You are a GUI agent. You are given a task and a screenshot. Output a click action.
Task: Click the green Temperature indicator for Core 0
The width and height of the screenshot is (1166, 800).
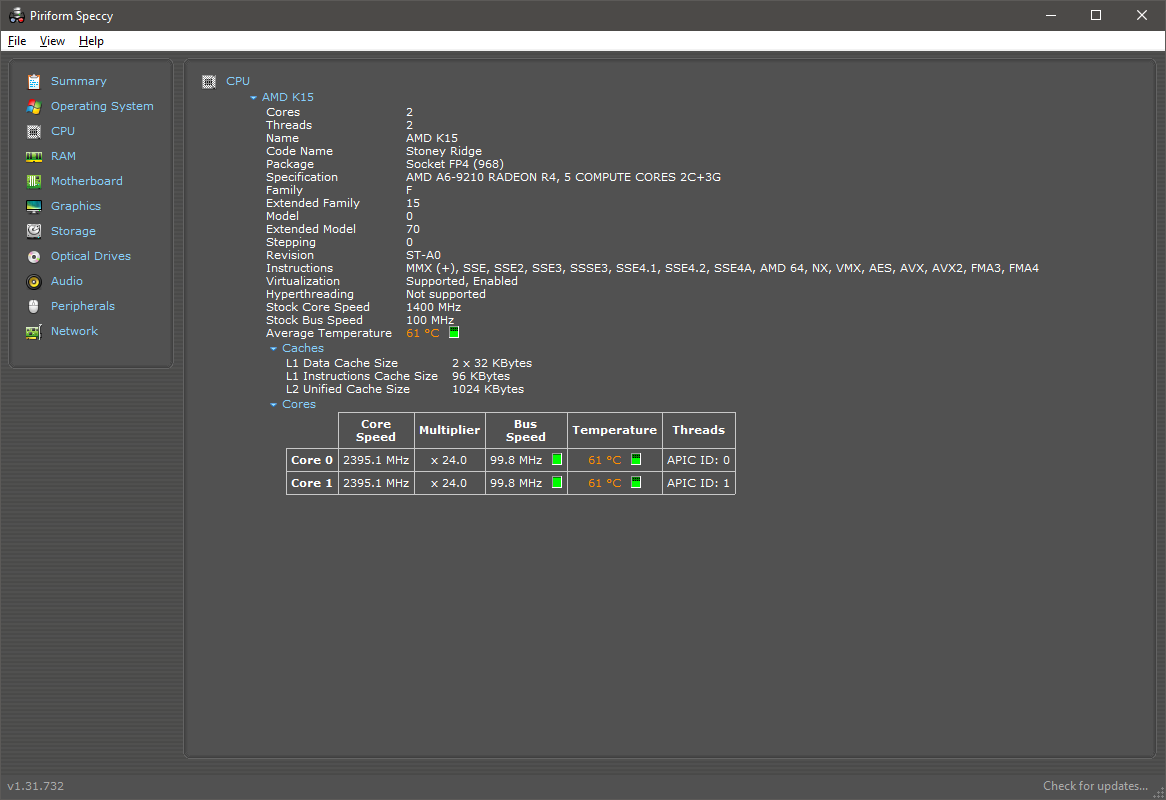pyautogui.click(x=636, y=459)
